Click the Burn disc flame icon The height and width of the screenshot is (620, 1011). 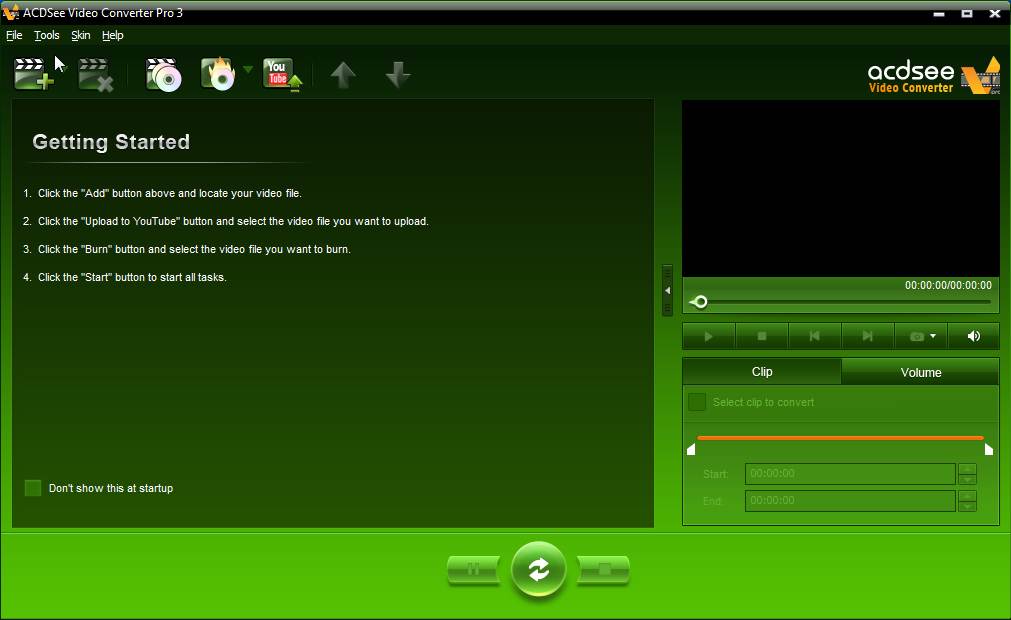218,74
